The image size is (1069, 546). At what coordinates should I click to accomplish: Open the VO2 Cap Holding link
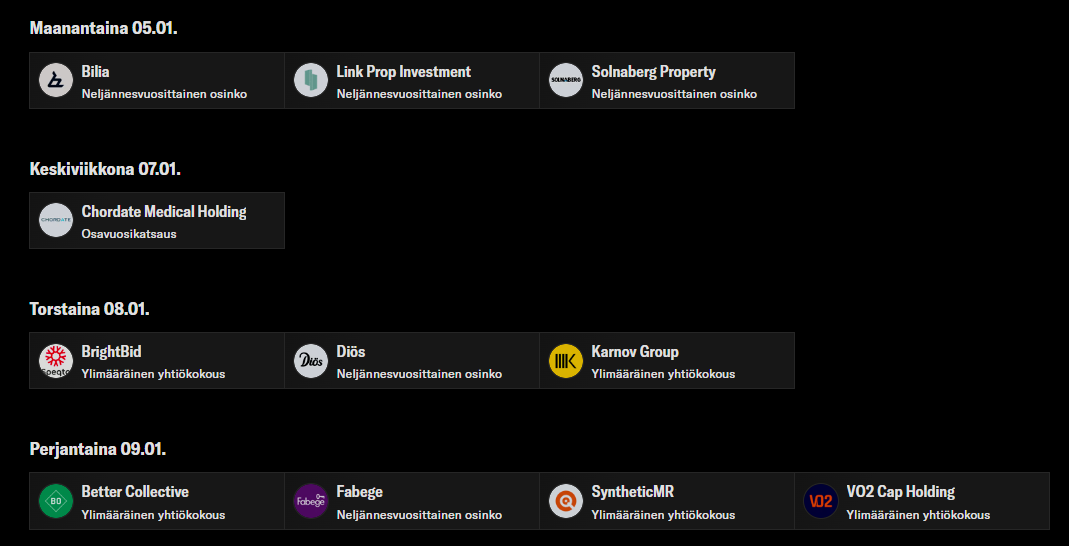pyautogui.click(x=900, y=492)
